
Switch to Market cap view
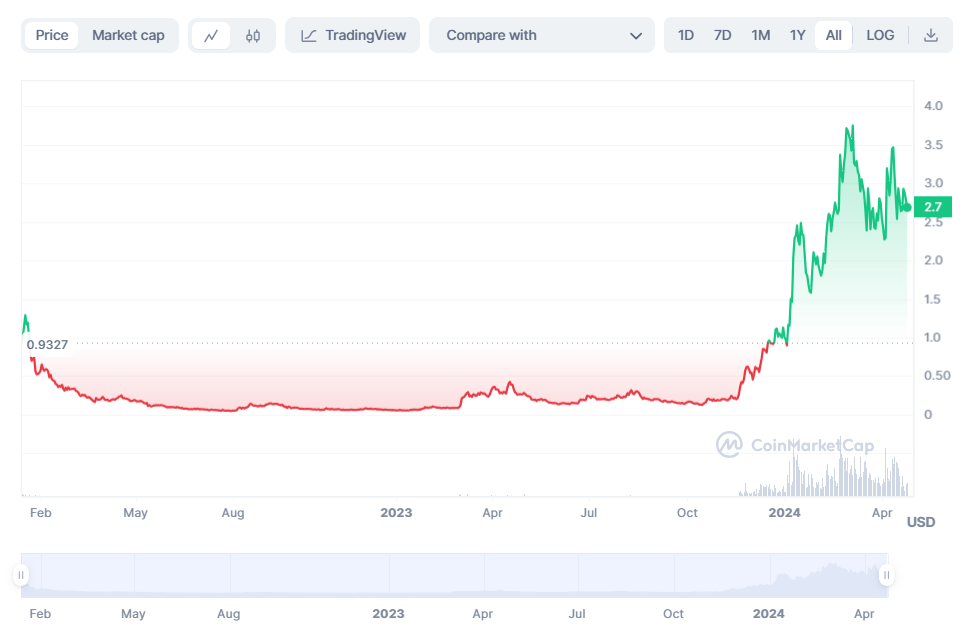(x=128, y=35)
